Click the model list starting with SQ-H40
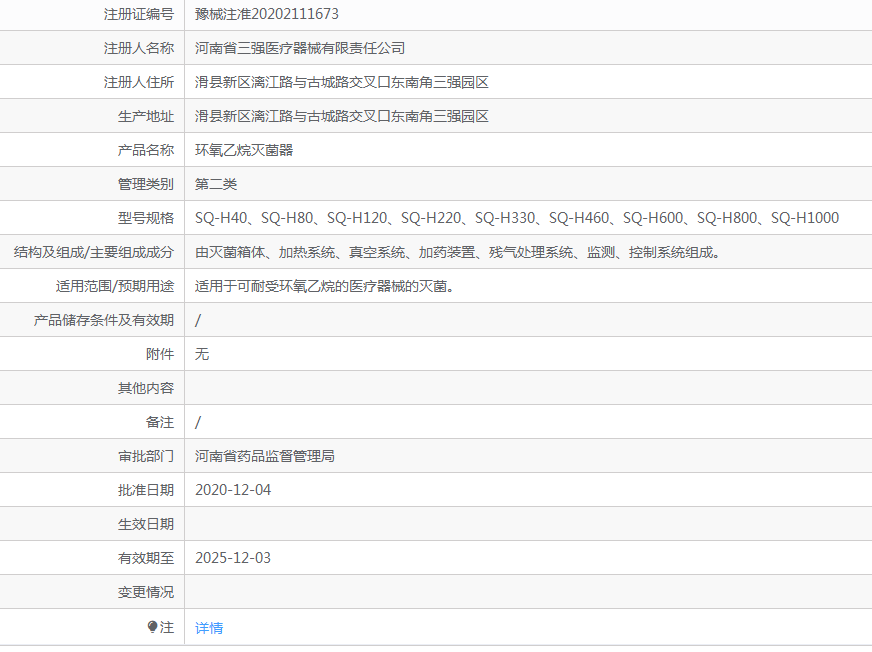Image resolution: width=872 pixels, height=652 pixels. 517,218
